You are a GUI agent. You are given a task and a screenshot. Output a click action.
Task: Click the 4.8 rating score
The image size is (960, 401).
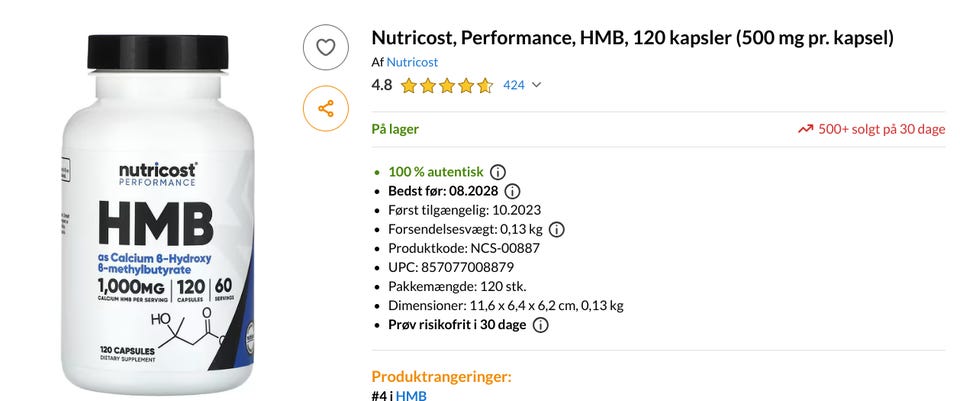pyautogui.click(x=381, y=85)
